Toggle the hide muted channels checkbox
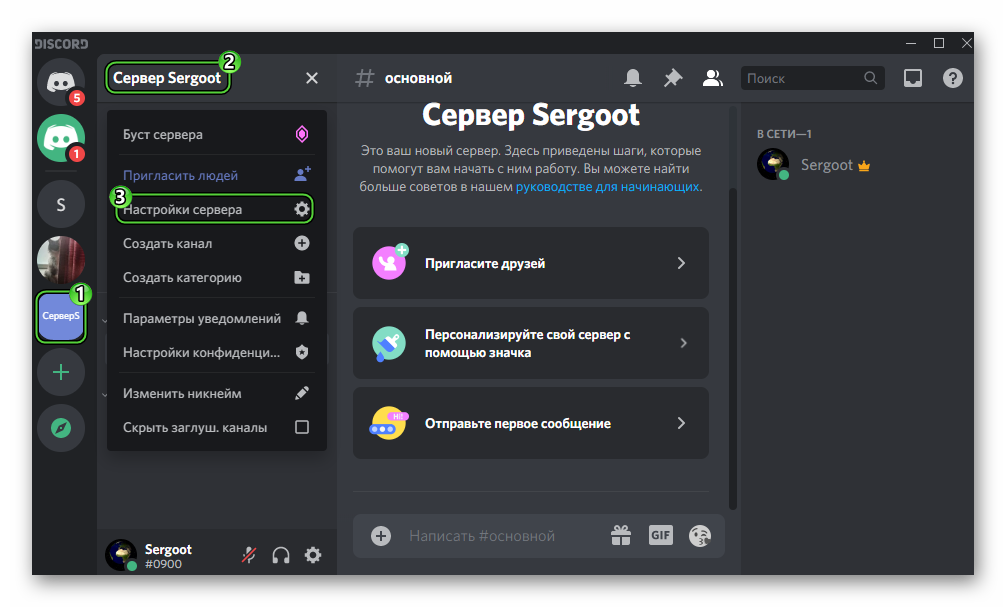1006x607 pixels. pyautogui.click(x=302, y=427)
